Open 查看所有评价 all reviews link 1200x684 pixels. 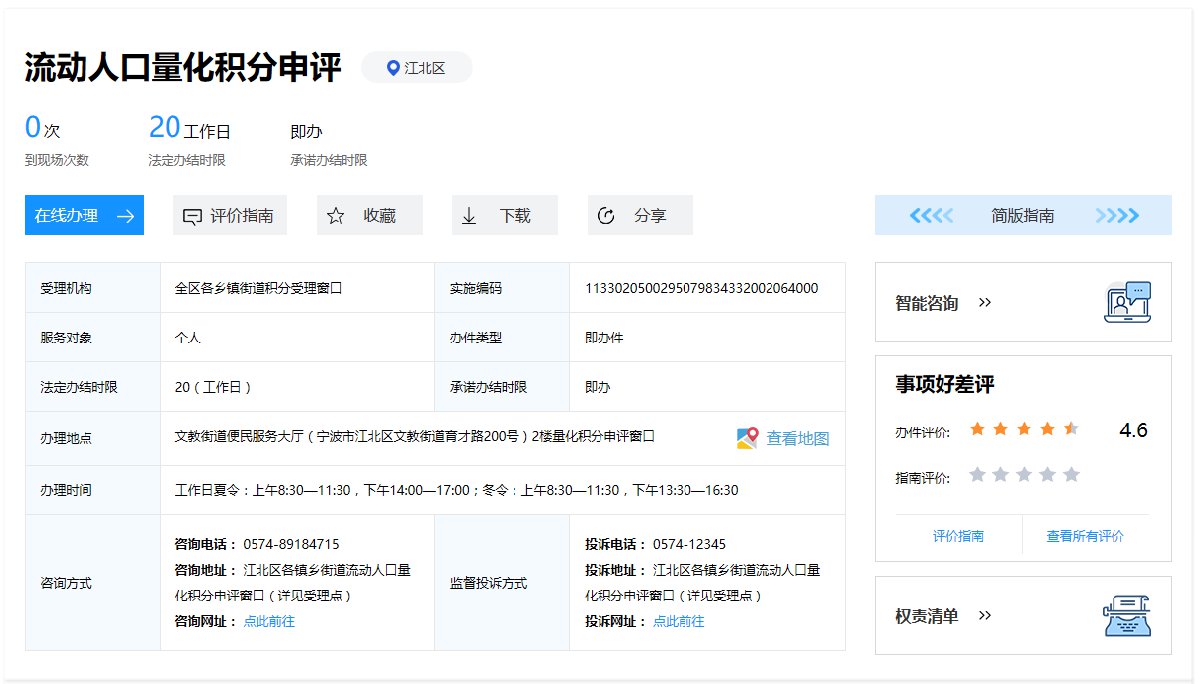[x=1085, y=536]
